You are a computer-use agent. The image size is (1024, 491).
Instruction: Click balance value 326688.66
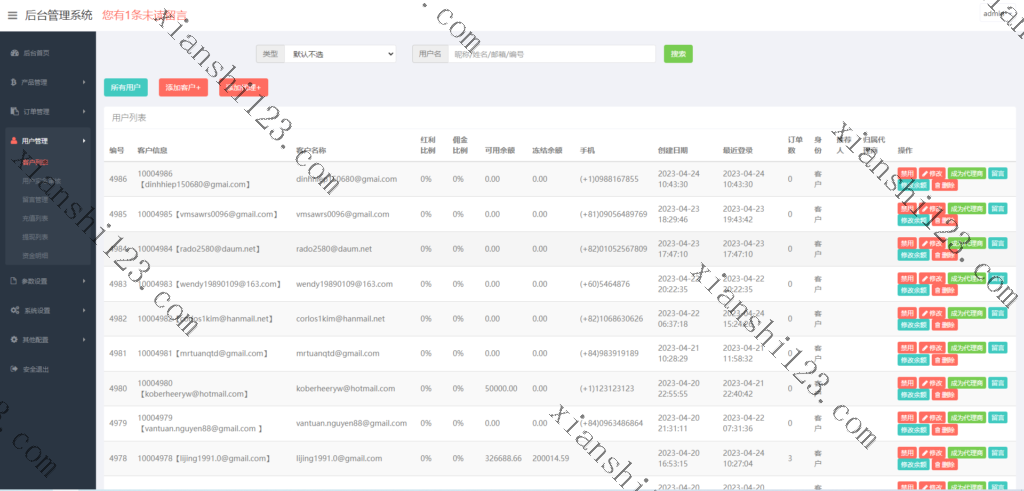(504, 458)
